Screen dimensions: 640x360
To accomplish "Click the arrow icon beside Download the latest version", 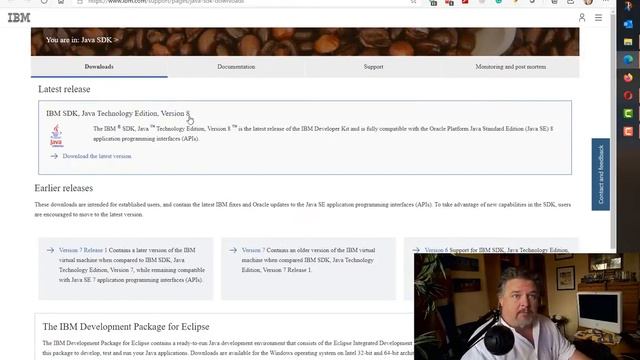I will [54, 156].
